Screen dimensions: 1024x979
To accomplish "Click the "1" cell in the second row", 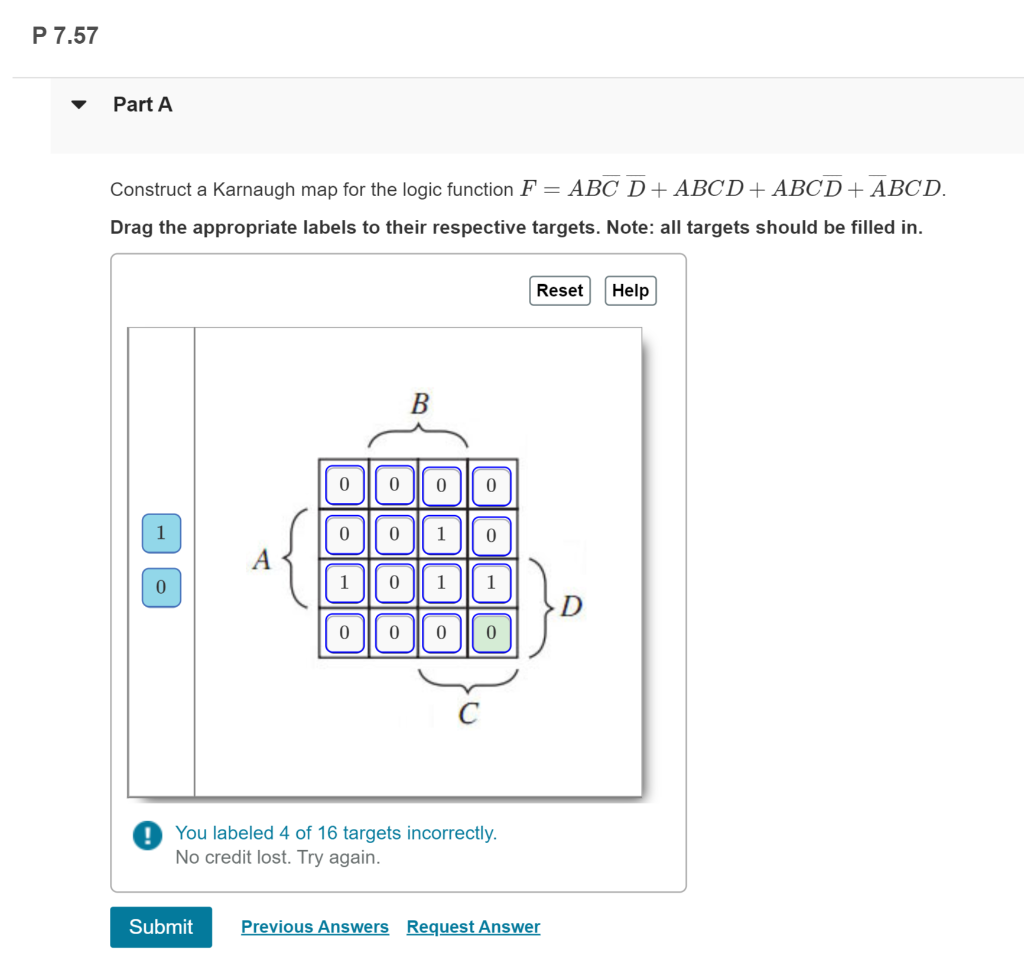I will (x=441, y=534).
